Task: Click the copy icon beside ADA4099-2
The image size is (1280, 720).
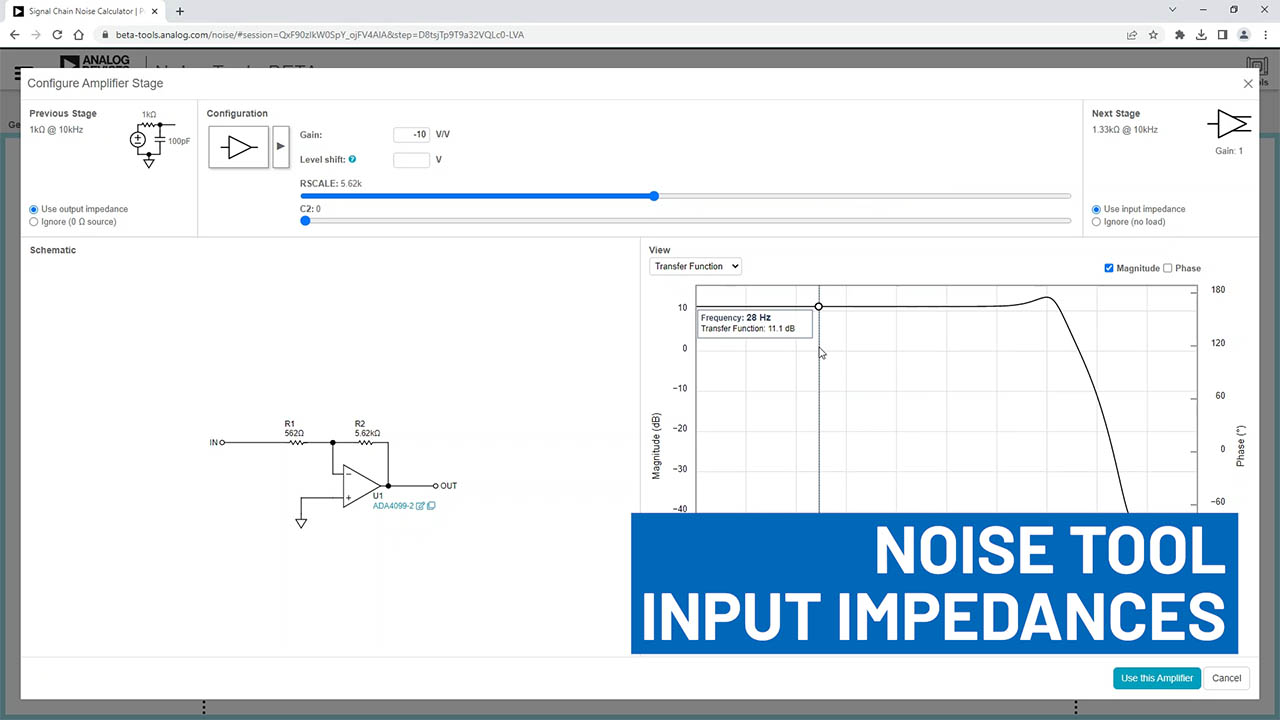Action: coord(431,506)
